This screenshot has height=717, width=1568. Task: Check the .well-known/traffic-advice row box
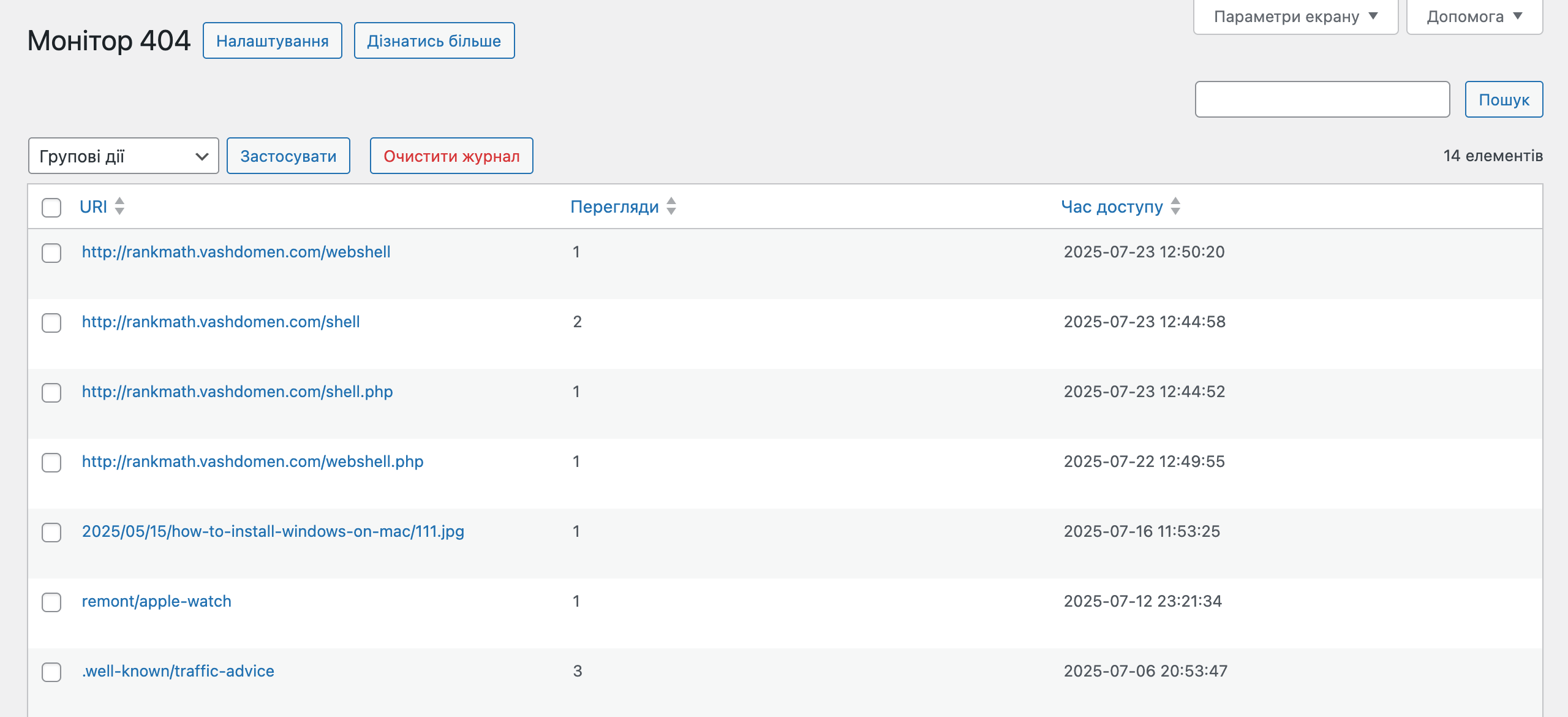[x=51, y=672]
